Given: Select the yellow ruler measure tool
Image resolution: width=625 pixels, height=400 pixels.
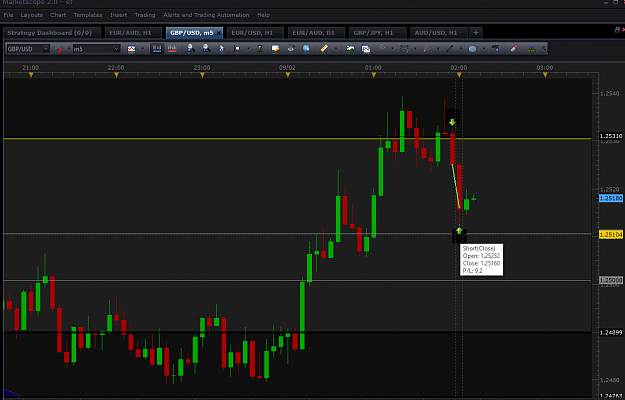Looking at the screenshot, I should pos(324,48).
